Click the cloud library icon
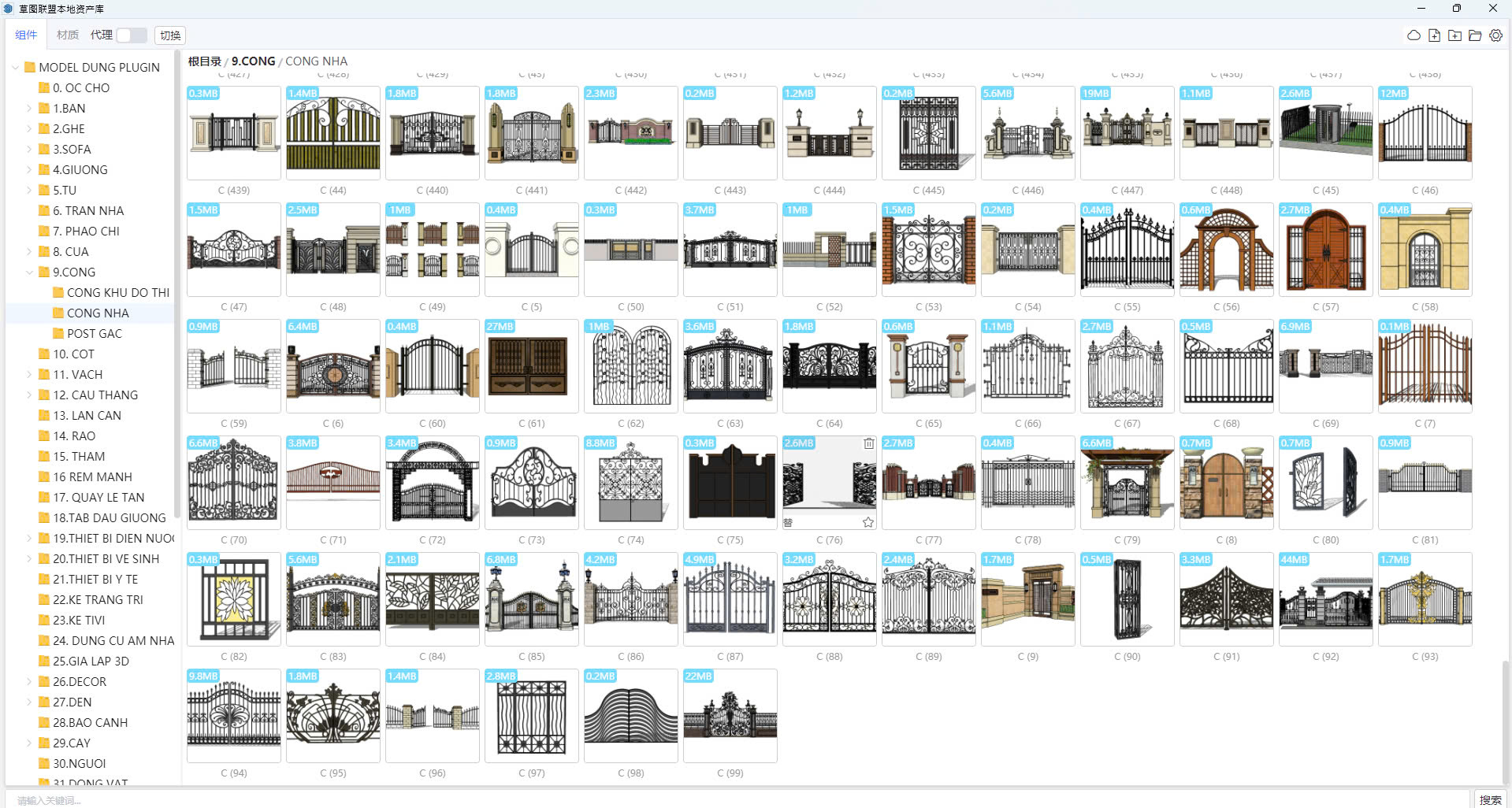 [1414, 35]
